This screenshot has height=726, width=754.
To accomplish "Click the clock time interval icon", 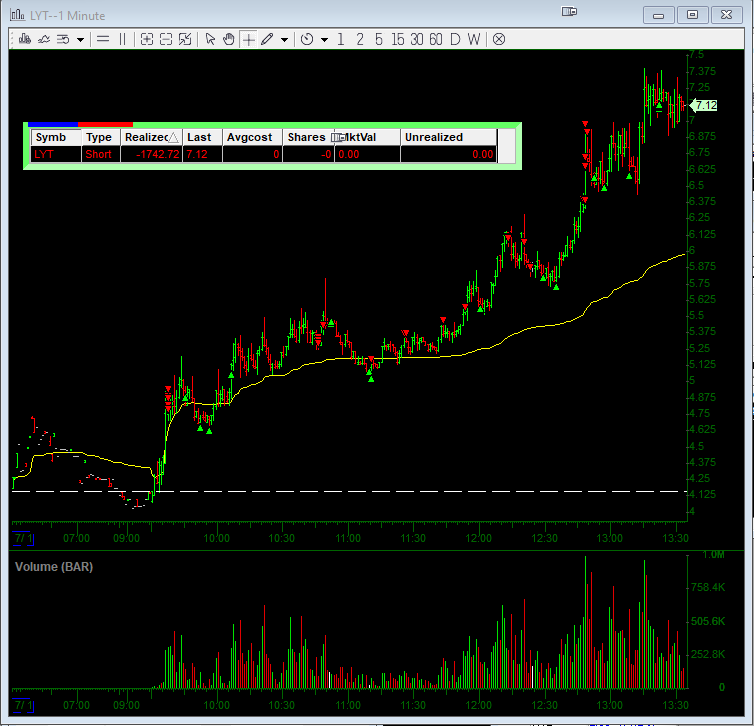I will click(x=307, y=39).
